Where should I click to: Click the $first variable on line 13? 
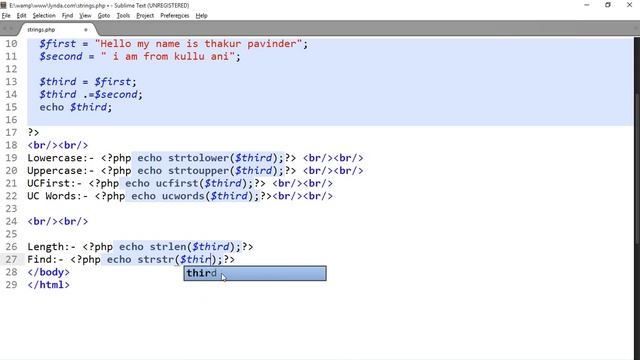click(113, 82)
